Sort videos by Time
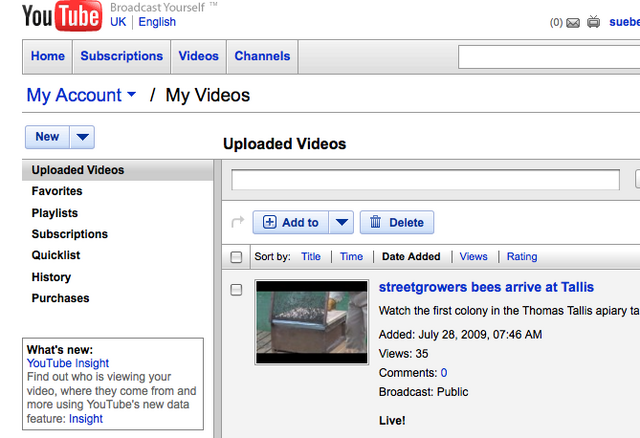The height and width of the screenshot is (438, 640). tap(351, 257)
